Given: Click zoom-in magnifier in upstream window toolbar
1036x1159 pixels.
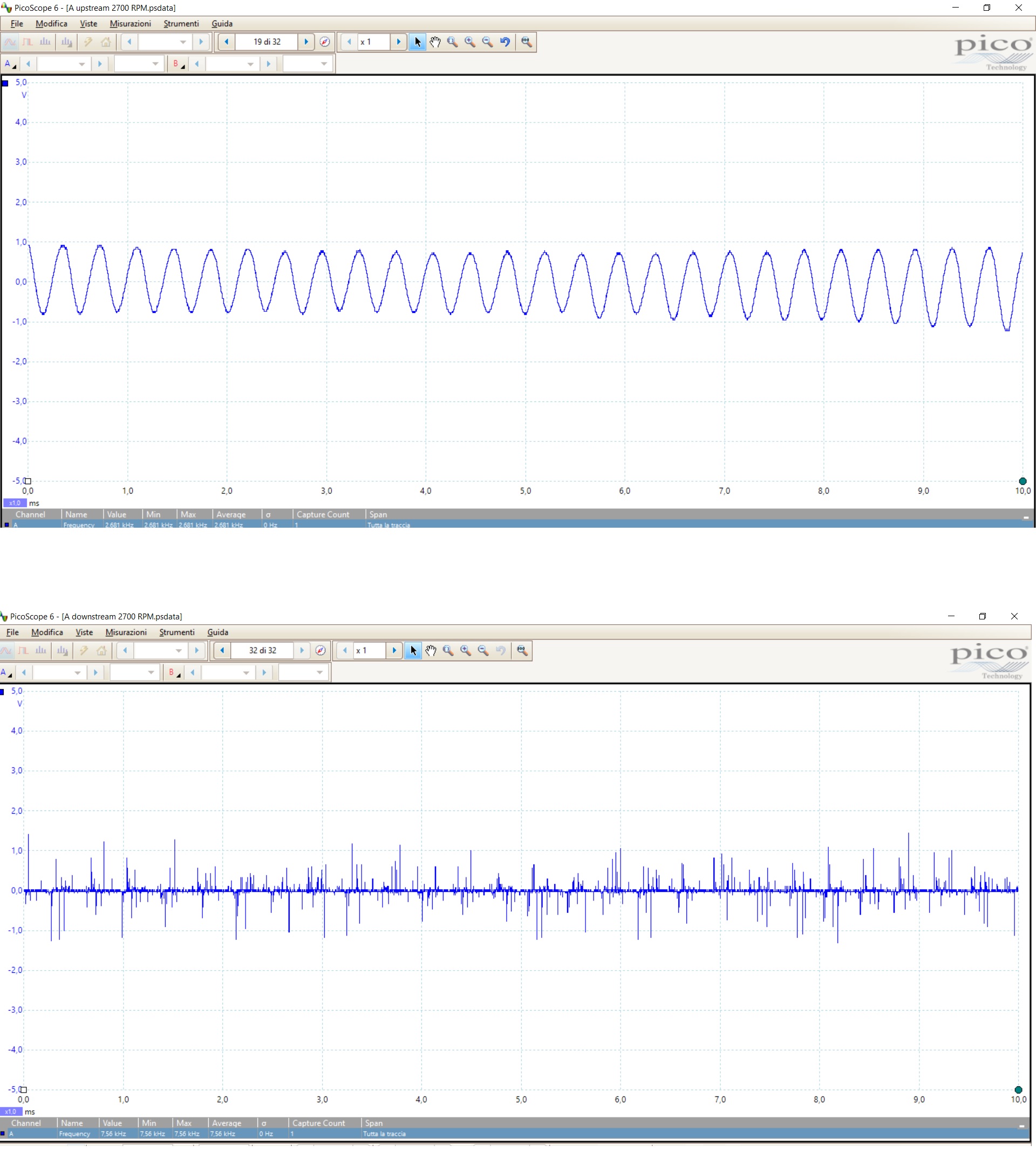Looking at the screenshot, I should pyautogui.click(x=469, y=42).
